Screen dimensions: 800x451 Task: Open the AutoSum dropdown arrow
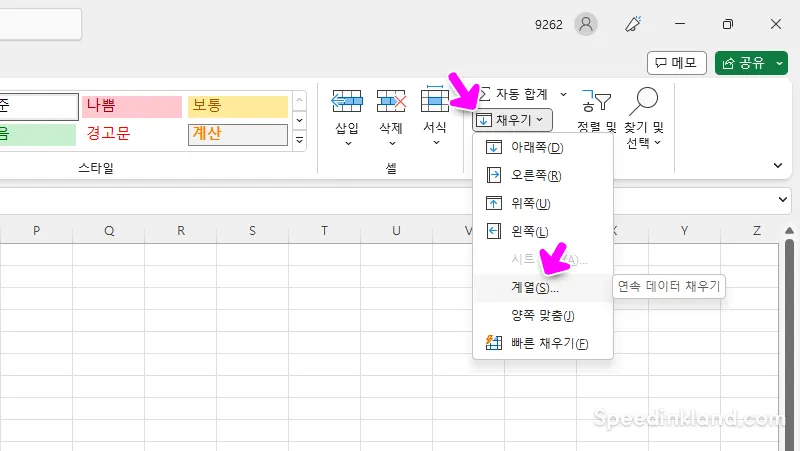pos(563,94)
